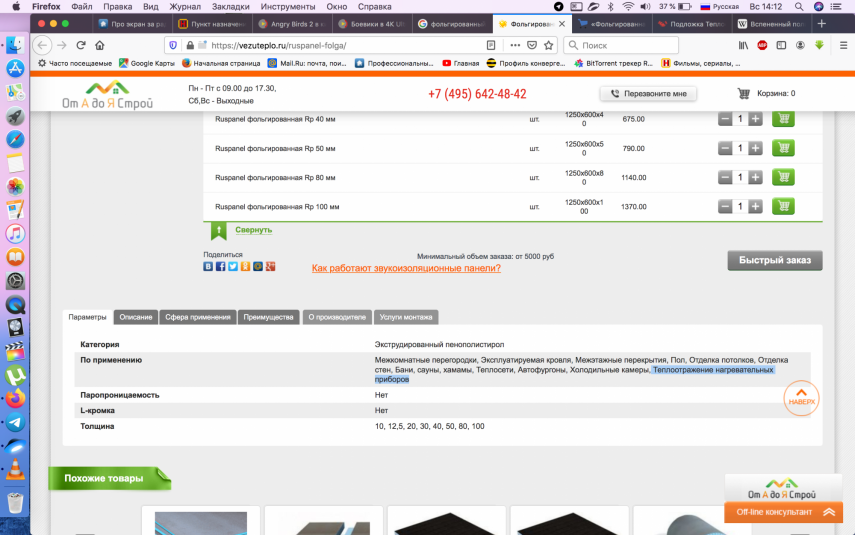Viewport: 855px width, 535px height.
Task: Toggle reader view icon in address bar
Action: [491, 45]
